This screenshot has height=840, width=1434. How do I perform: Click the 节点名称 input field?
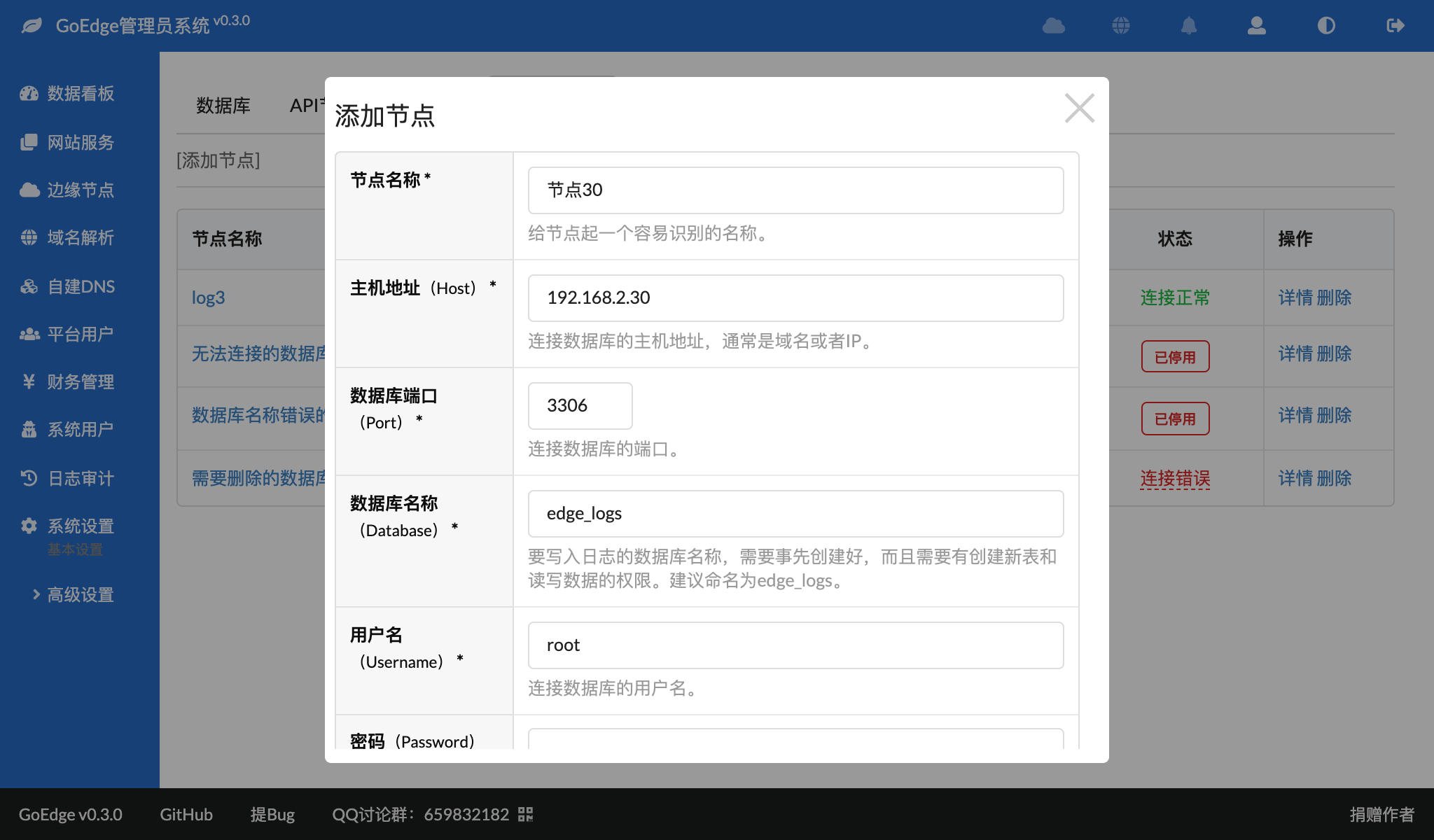click(x=795, y=190)
